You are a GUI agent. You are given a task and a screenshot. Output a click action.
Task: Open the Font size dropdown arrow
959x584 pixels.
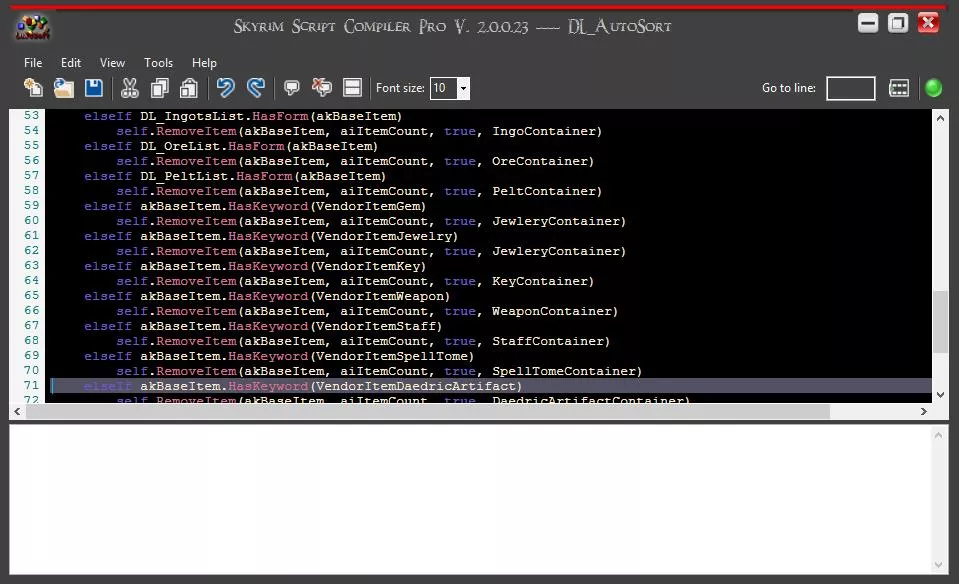(464, 88)
